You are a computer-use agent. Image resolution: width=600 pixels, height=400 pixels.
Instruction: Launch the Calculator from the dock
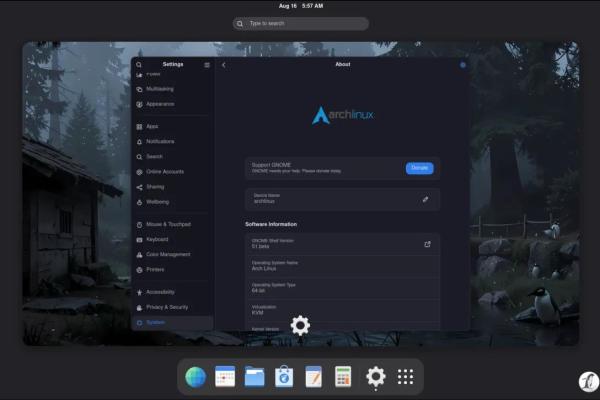pos(343,377)
